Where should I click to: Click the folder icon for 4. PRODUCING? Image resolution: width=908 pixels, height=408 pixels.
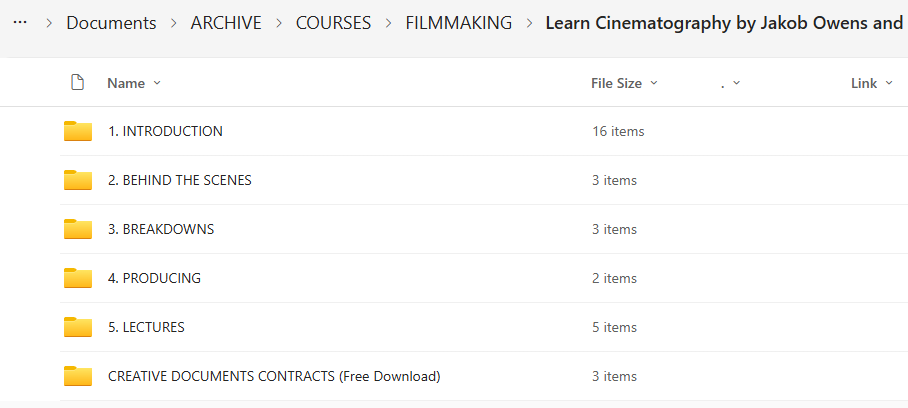pos(77,278)
